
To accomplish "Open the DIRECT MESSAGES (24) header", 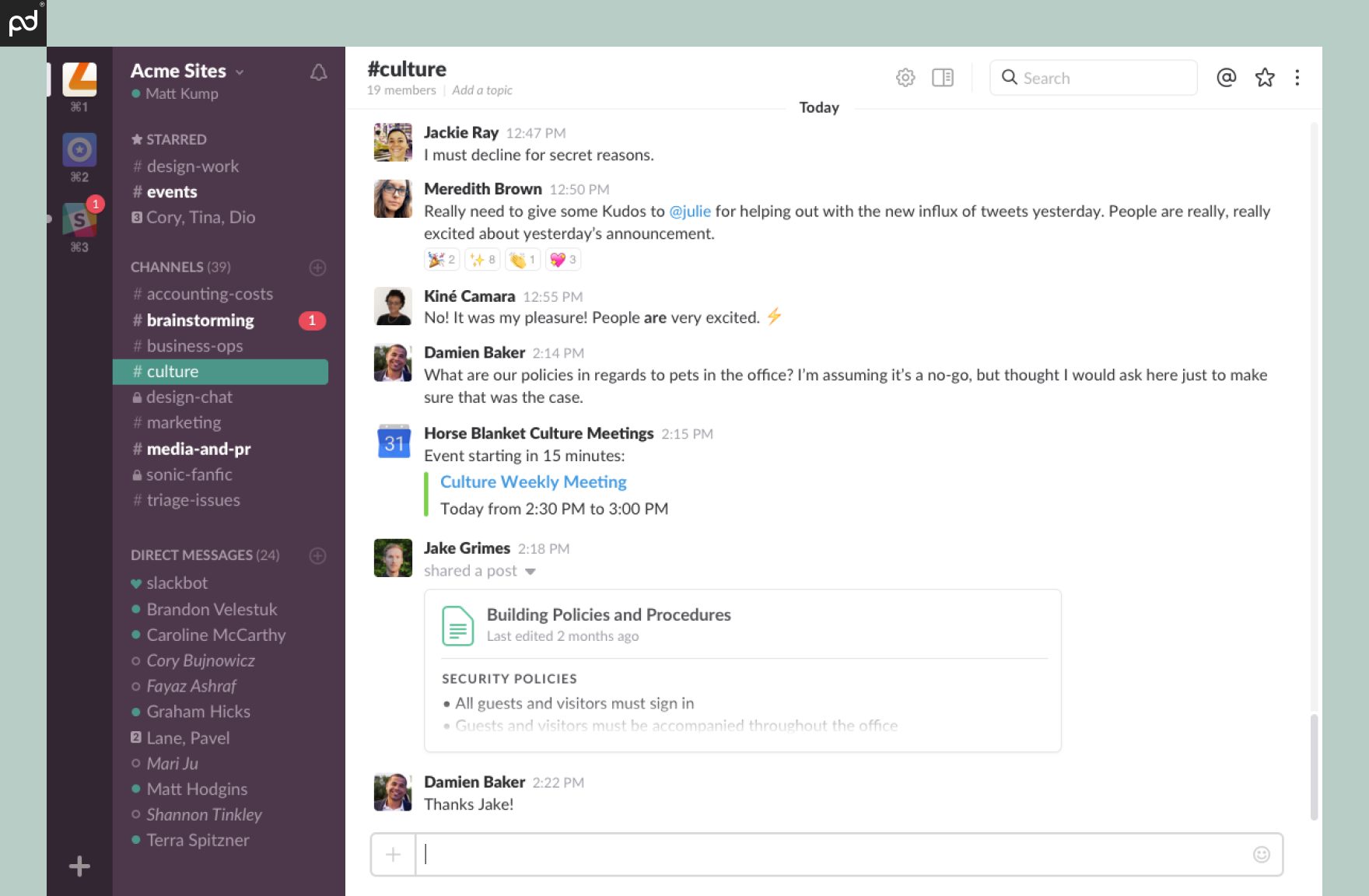I will (205, 555).
